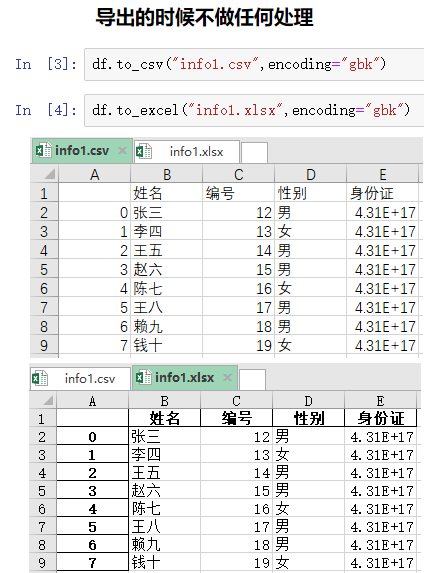Select row 6 header in the lower sheet
The width and height of the screenshot is (435, 573).
42,509
